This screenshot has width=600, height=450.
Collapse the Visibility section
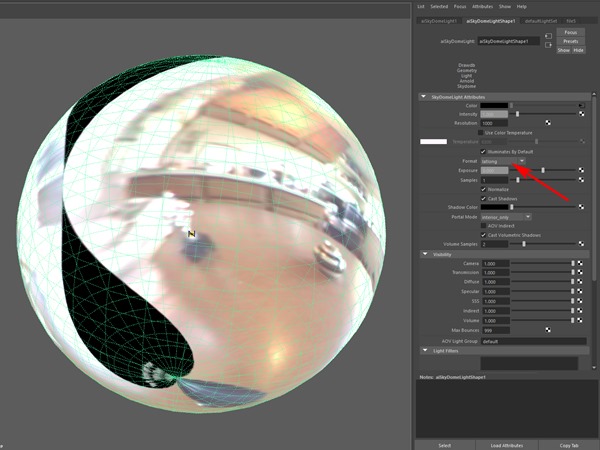tap(425, 254)
